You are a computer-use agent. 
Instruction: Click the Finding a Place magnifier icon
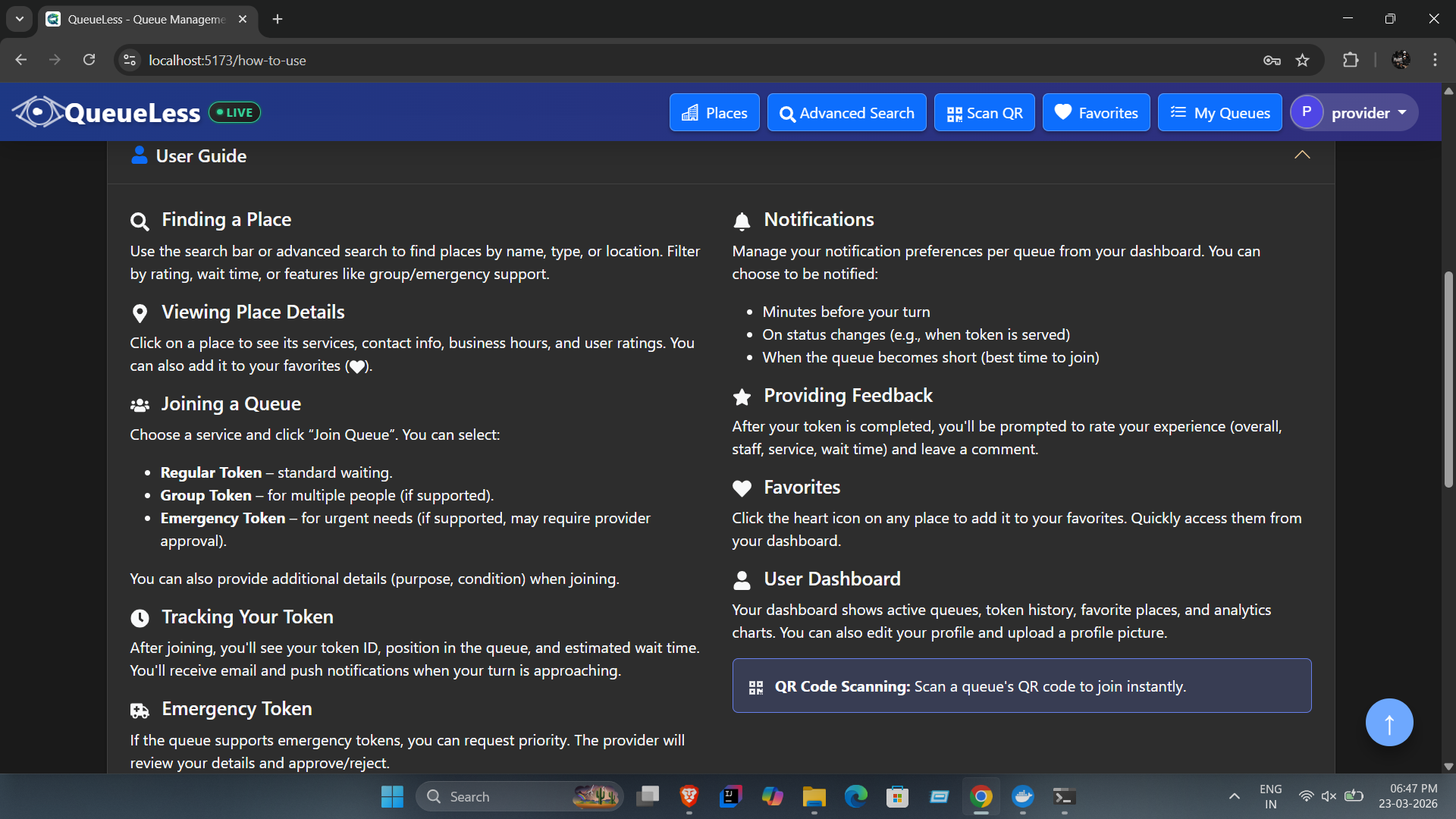tap(140, 221)
